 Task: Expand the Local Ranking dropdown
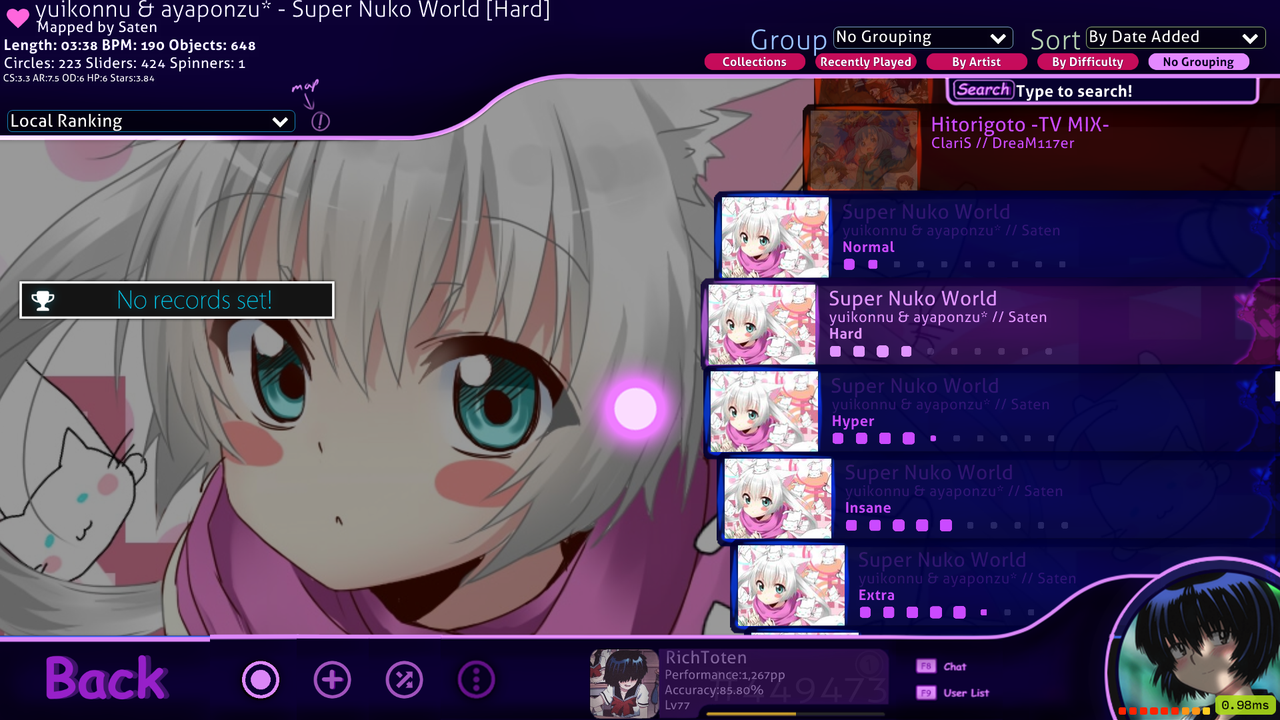pyautogui.click(x=151, y=121)
